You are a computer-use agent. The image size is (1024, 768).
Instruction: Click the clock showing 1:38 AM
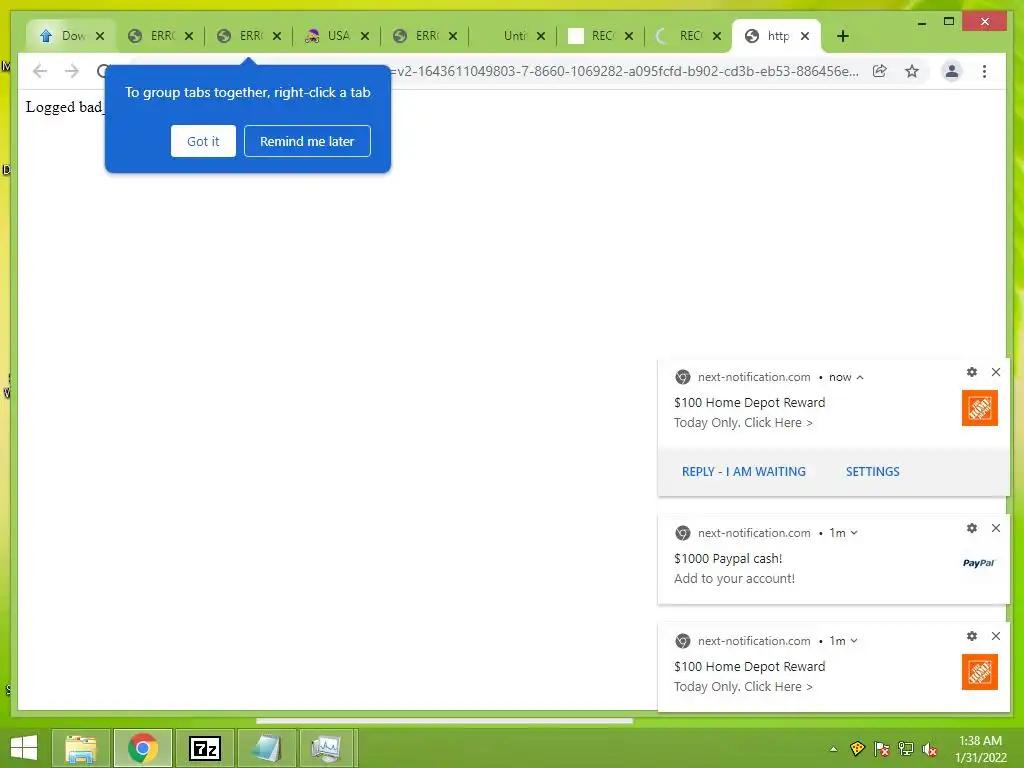click(980, 741)
